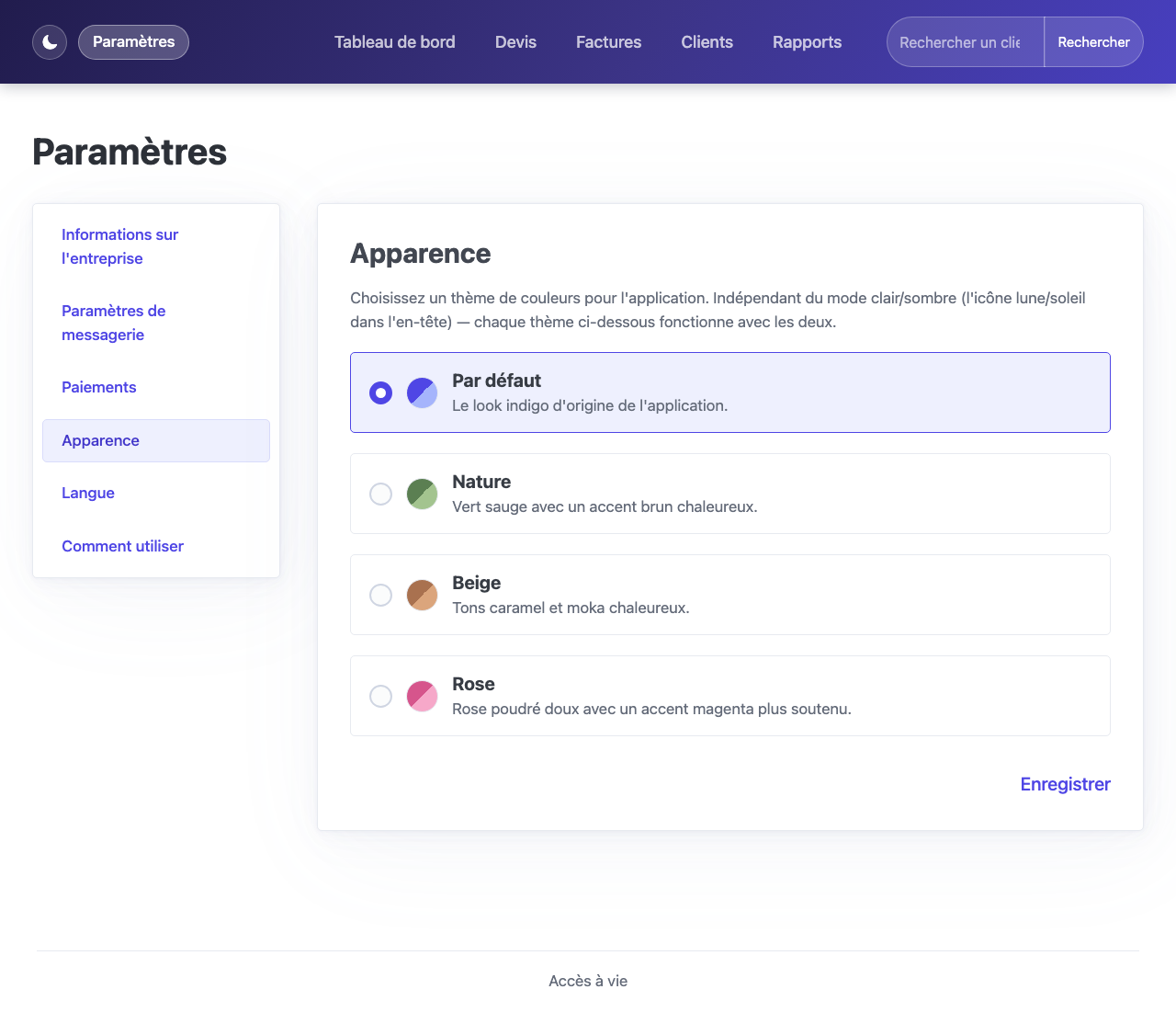Image resolution: width=1176 pixels, height=1012 pixels.
Task: Click the description 'Tons caramel et moka chaleureux.'
Action: (571, 608)
